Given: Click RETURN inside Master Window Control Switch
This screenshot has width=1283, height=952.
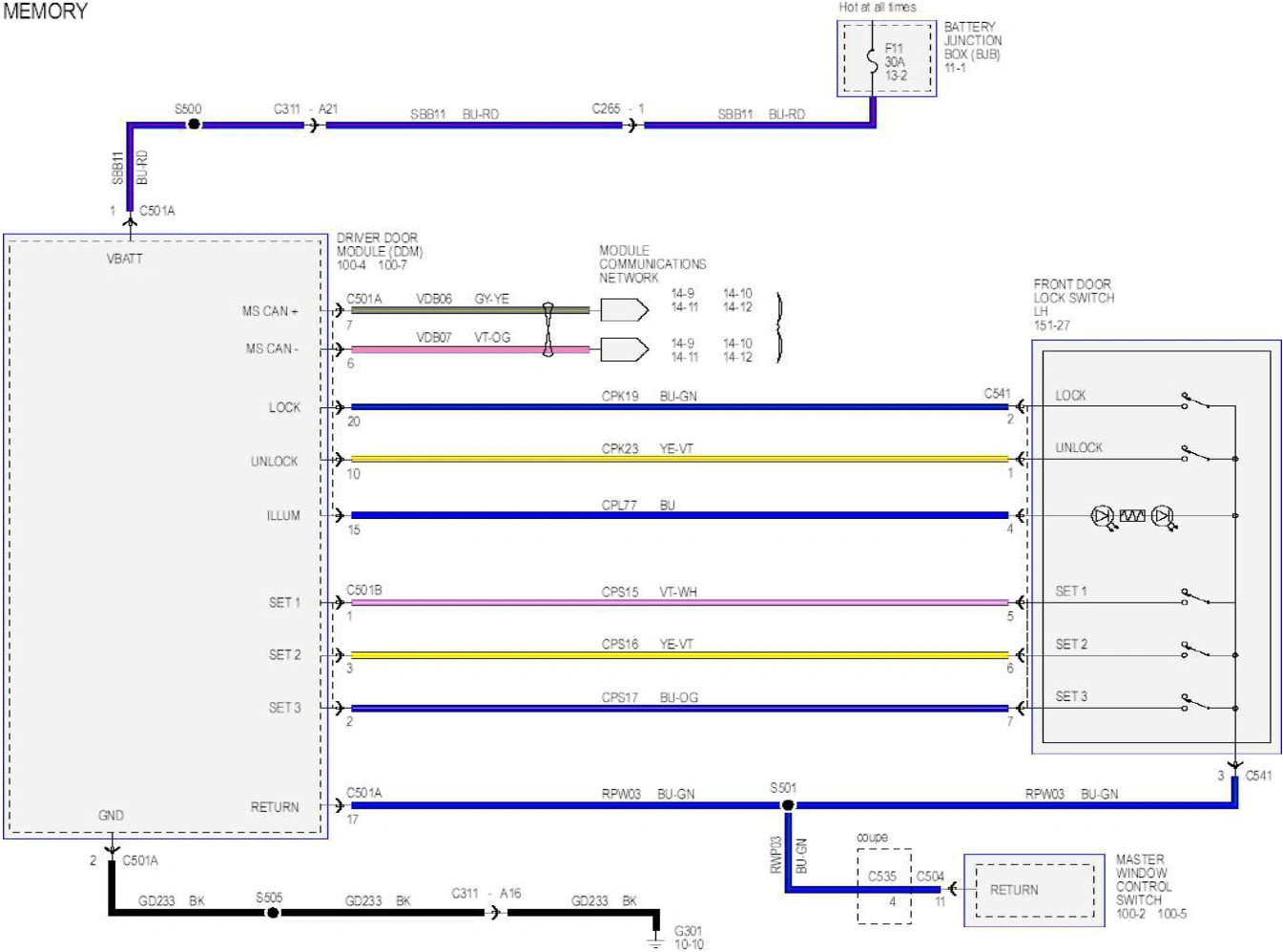Looking at the screenshot, I should [1014, 890].
